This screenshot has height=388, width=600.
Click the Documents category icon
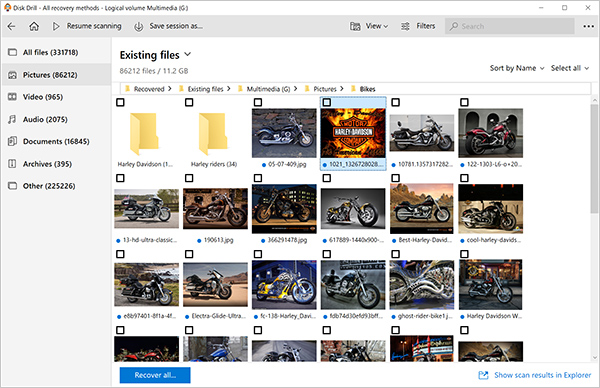[x=13, y=142]
